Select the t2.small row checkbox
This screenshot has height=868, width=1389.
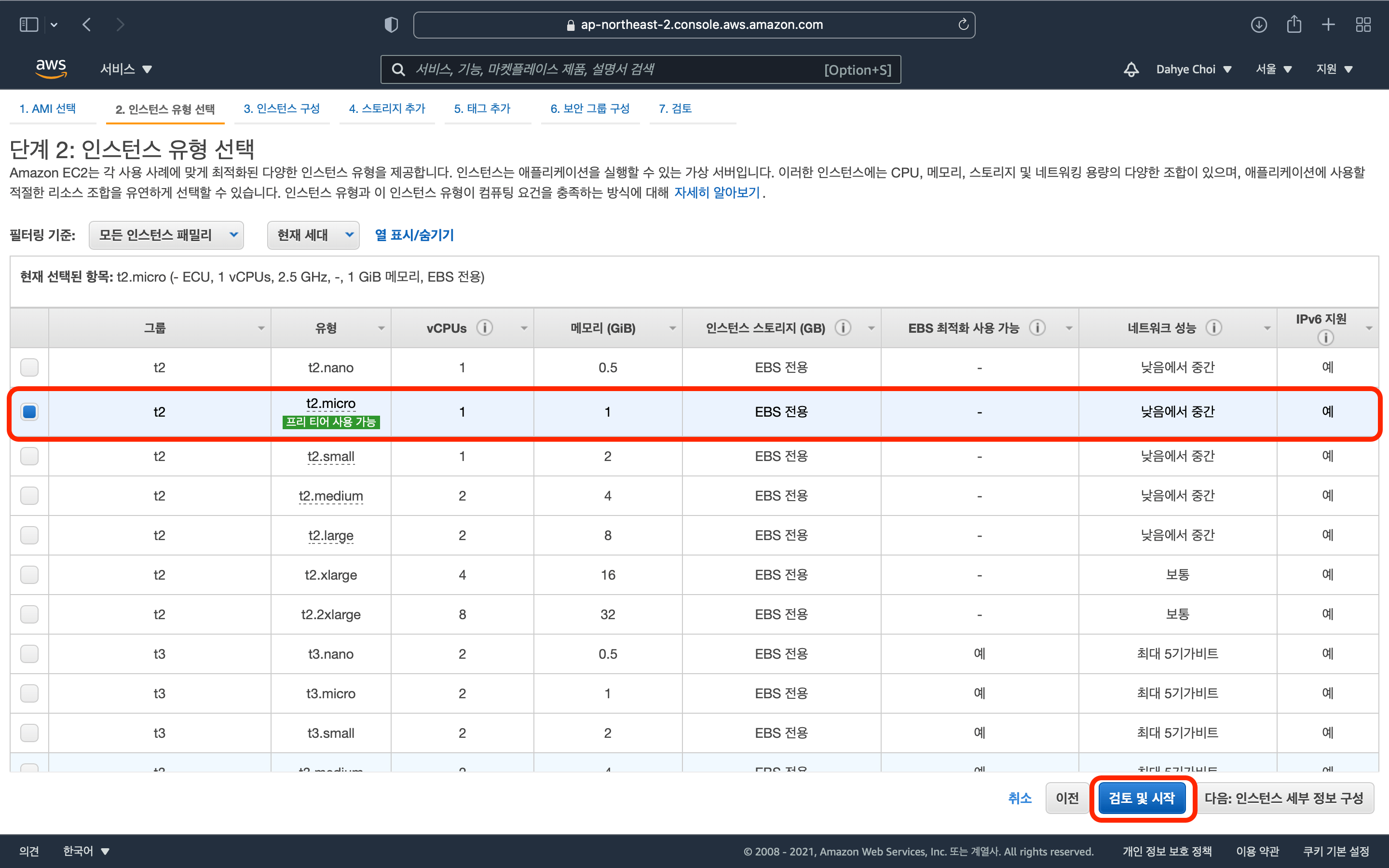[x=29, y=456]
